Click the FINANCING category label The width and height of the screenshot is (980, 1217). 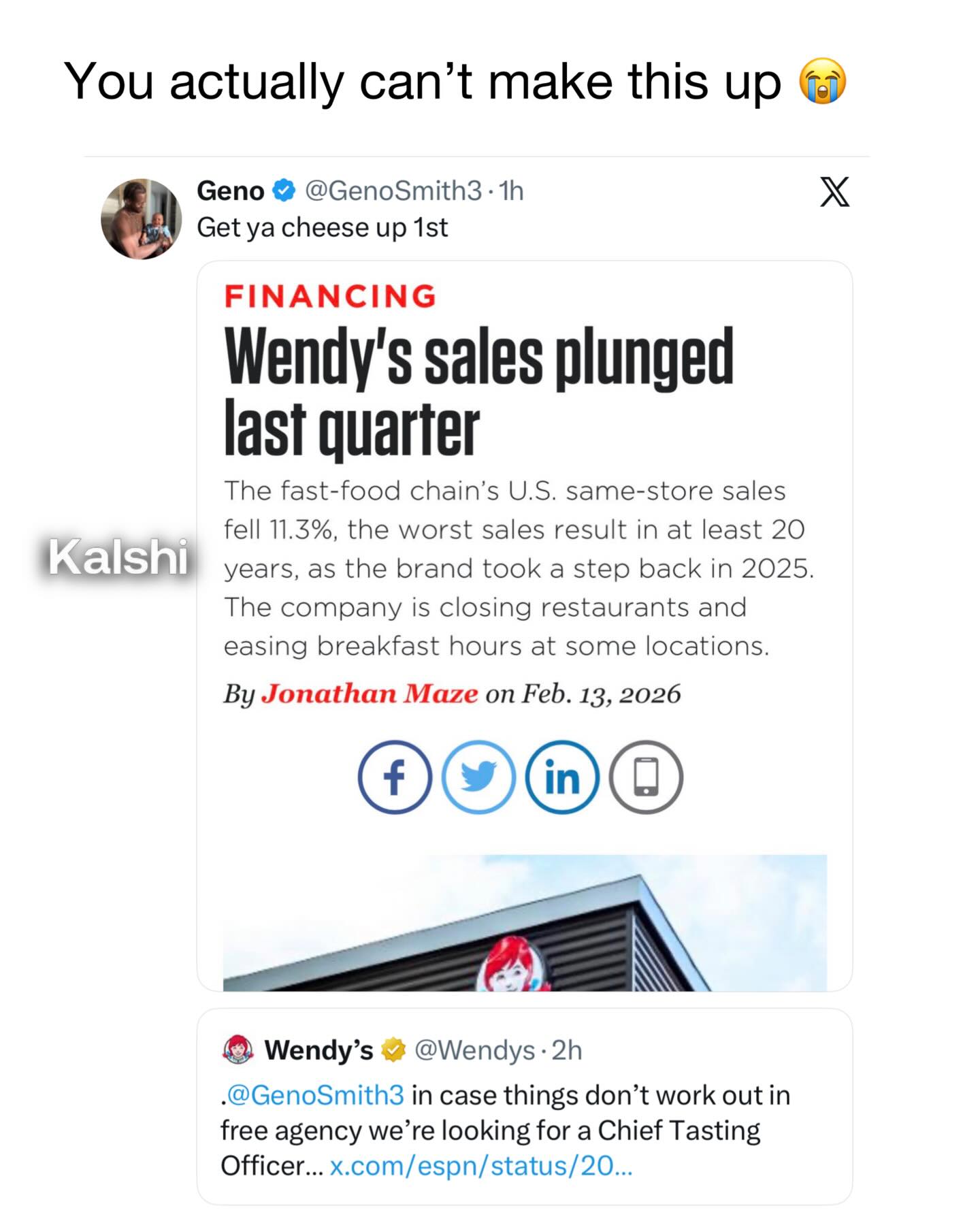(x=331, y=296)
